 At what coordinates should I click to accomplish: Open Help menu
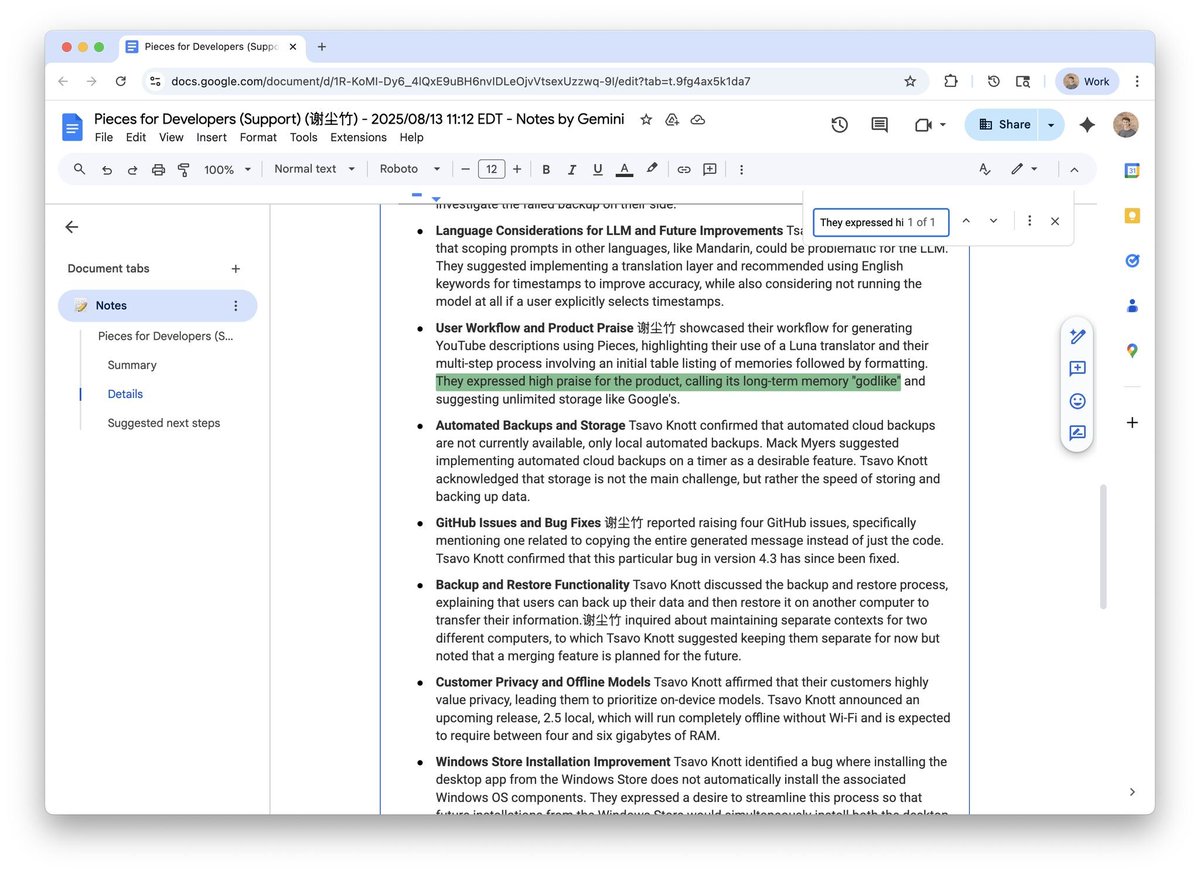point(411,138)
